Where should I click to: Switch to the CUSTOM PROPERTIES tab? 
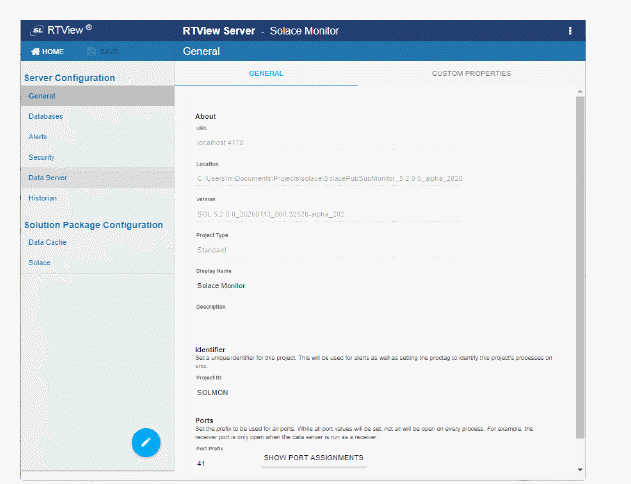(x=471, y=73)
